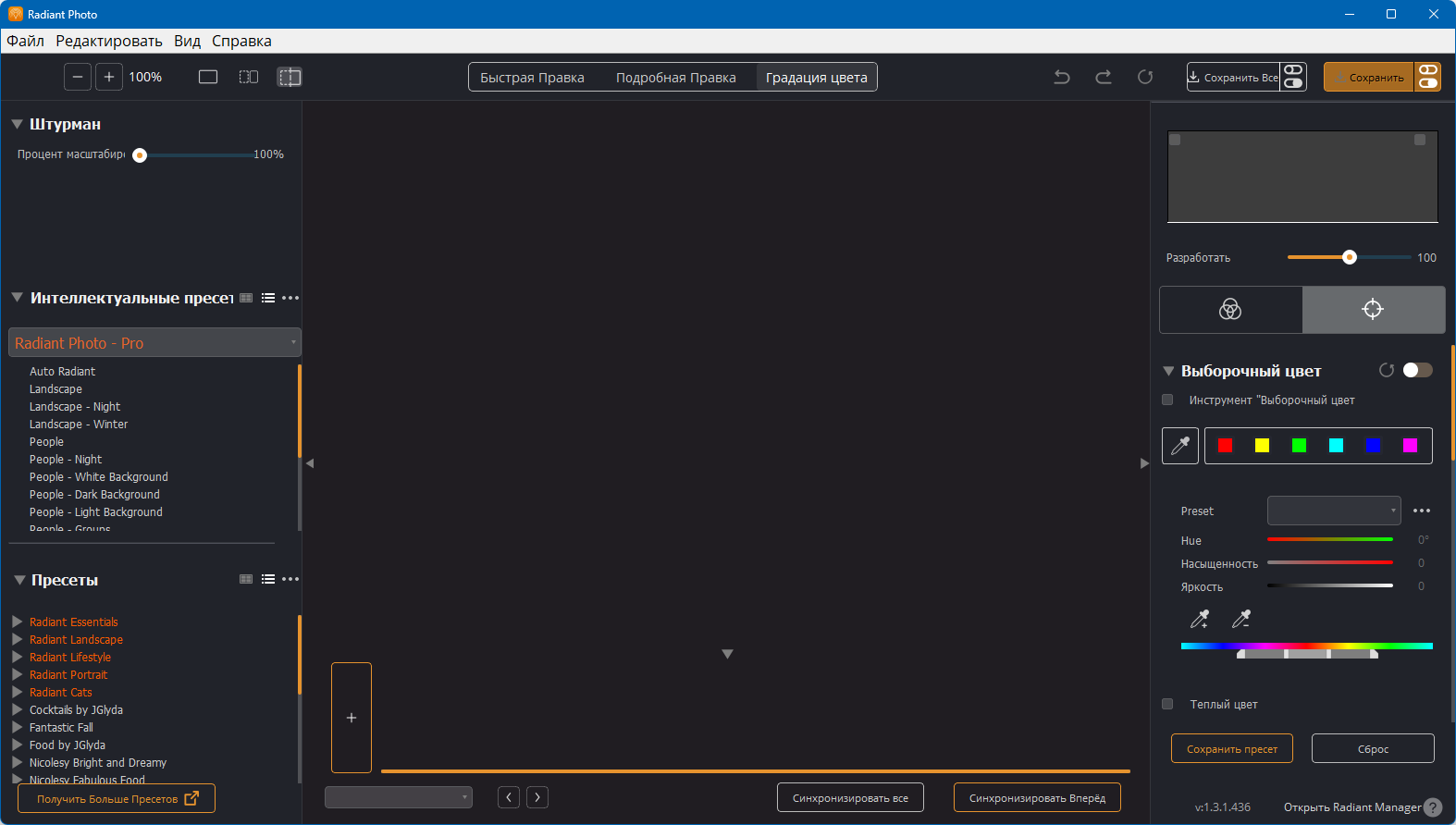Screen dimensions: 1456x825
Task: Select the People - White Background preset
Action: [99, 477]
